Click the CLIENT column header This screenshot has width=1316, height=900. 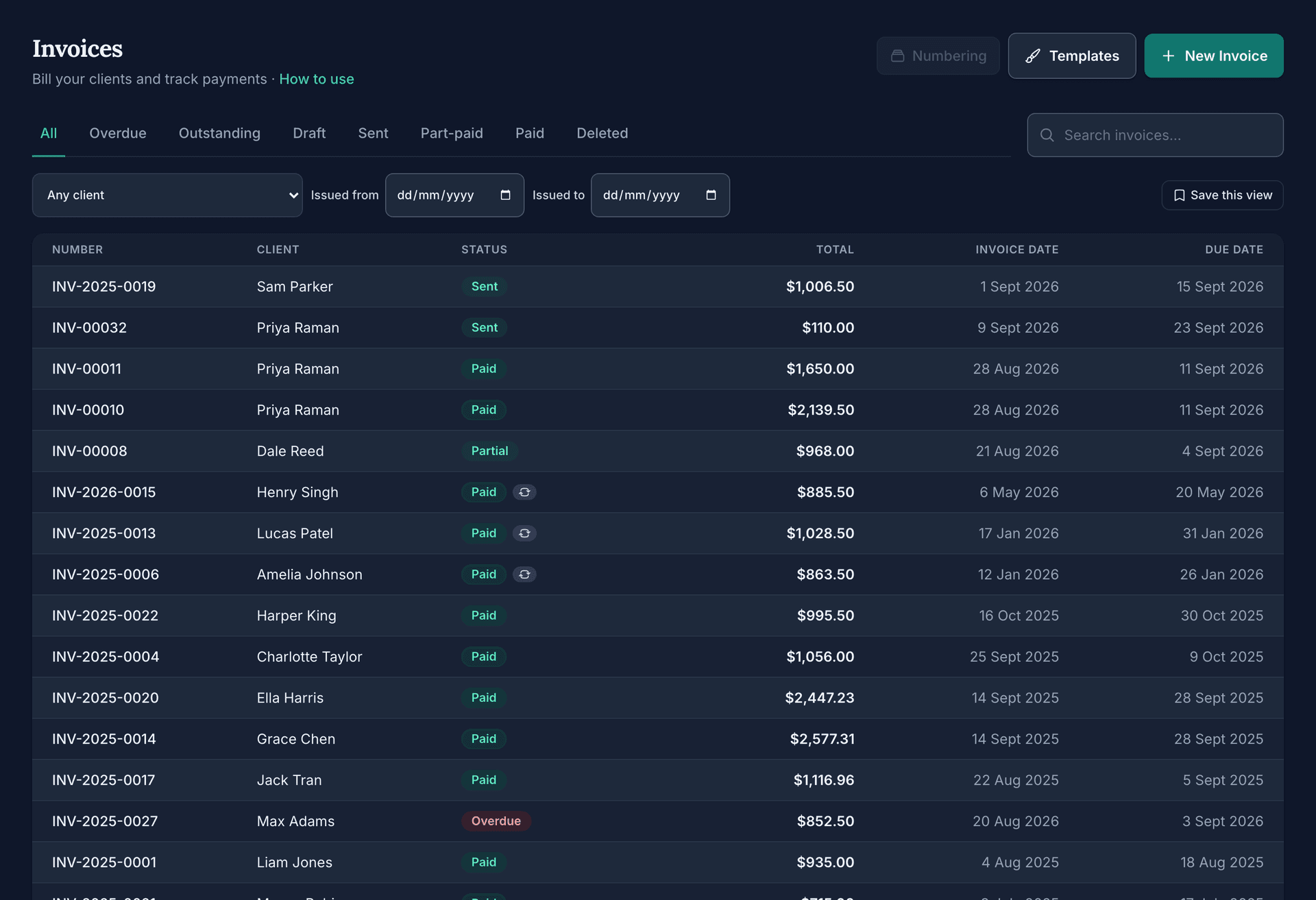pyautogui.click(x=278, y=250)
